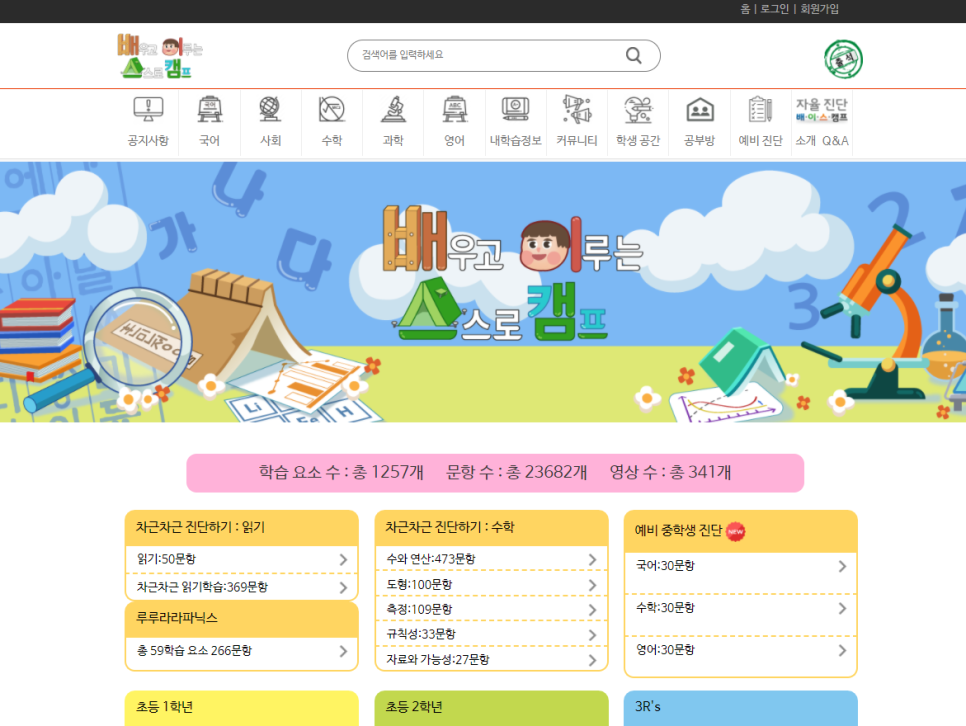Click the pink statistics summary bar
This screenshot has height=726, width=966.
point(495,473)
